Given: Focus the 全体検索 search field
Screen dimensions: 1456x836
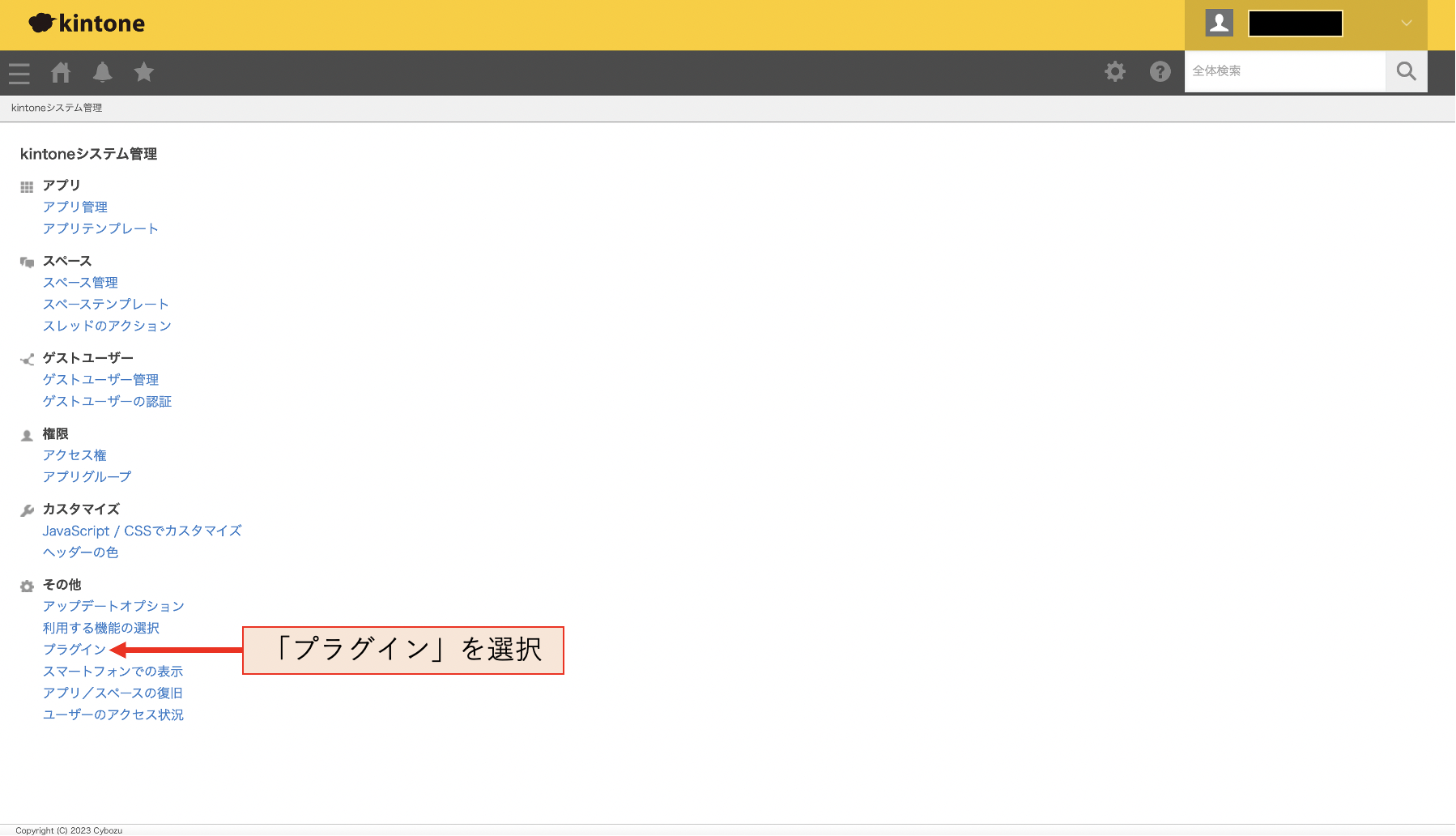Looking at the screenshot, I should pyautogui.click(x=1285, y=71).
